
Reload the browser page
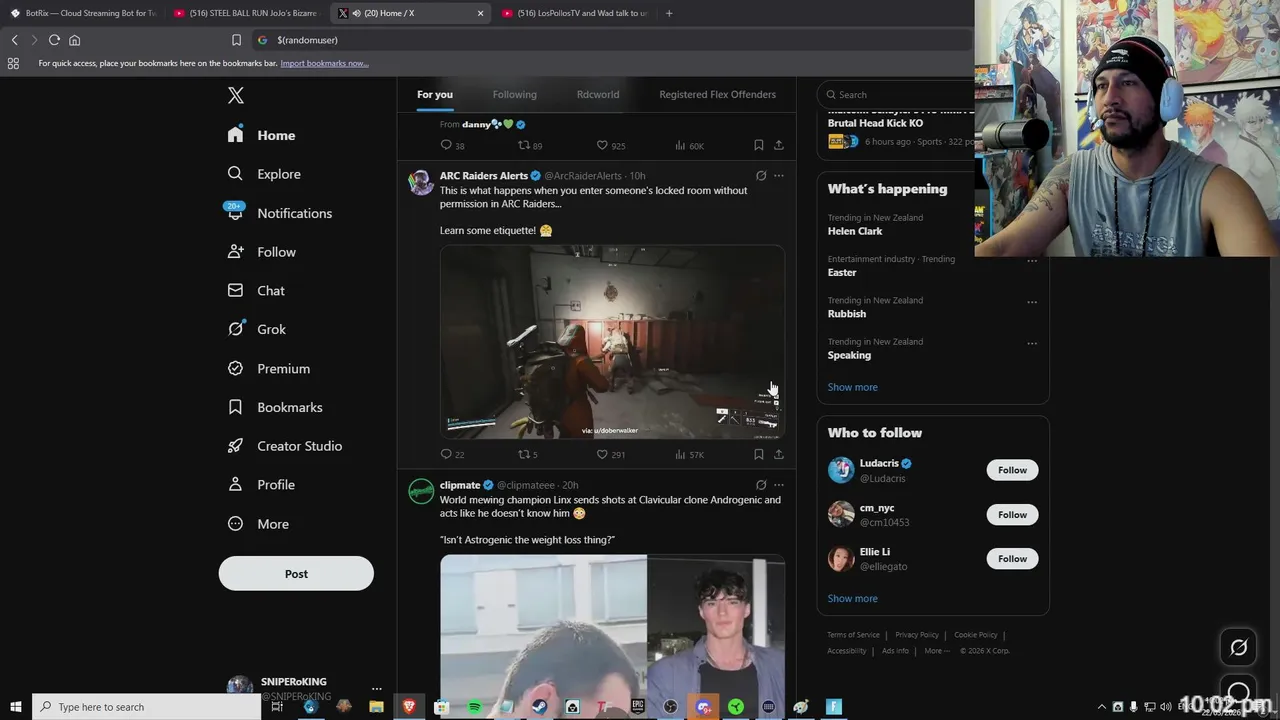click(54, 40)
